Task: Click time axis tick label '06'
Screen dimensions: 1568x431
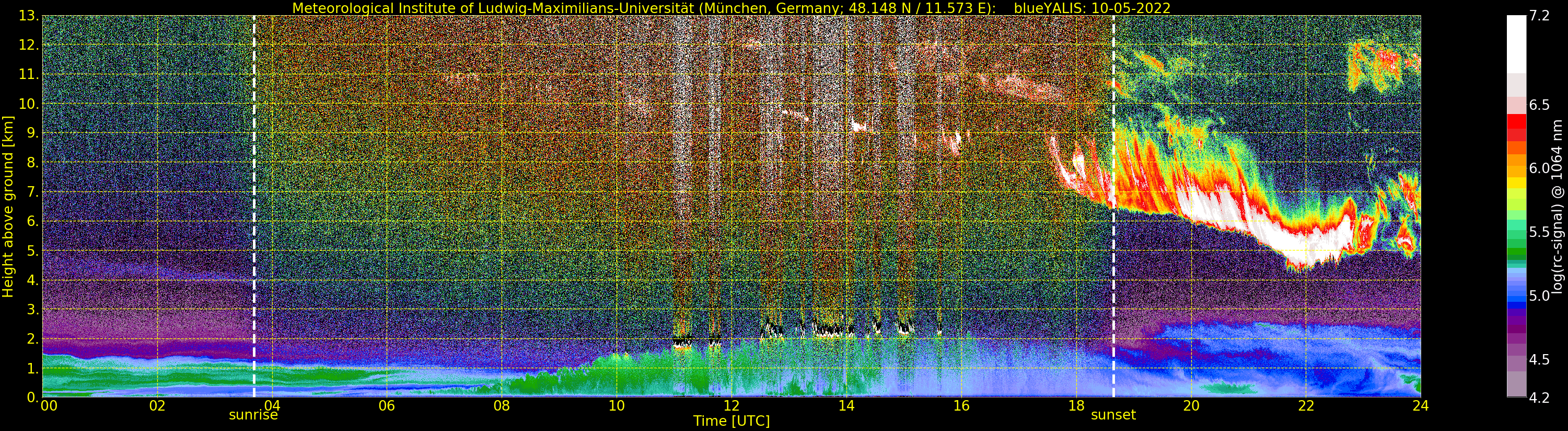Action: pos(387,405)
